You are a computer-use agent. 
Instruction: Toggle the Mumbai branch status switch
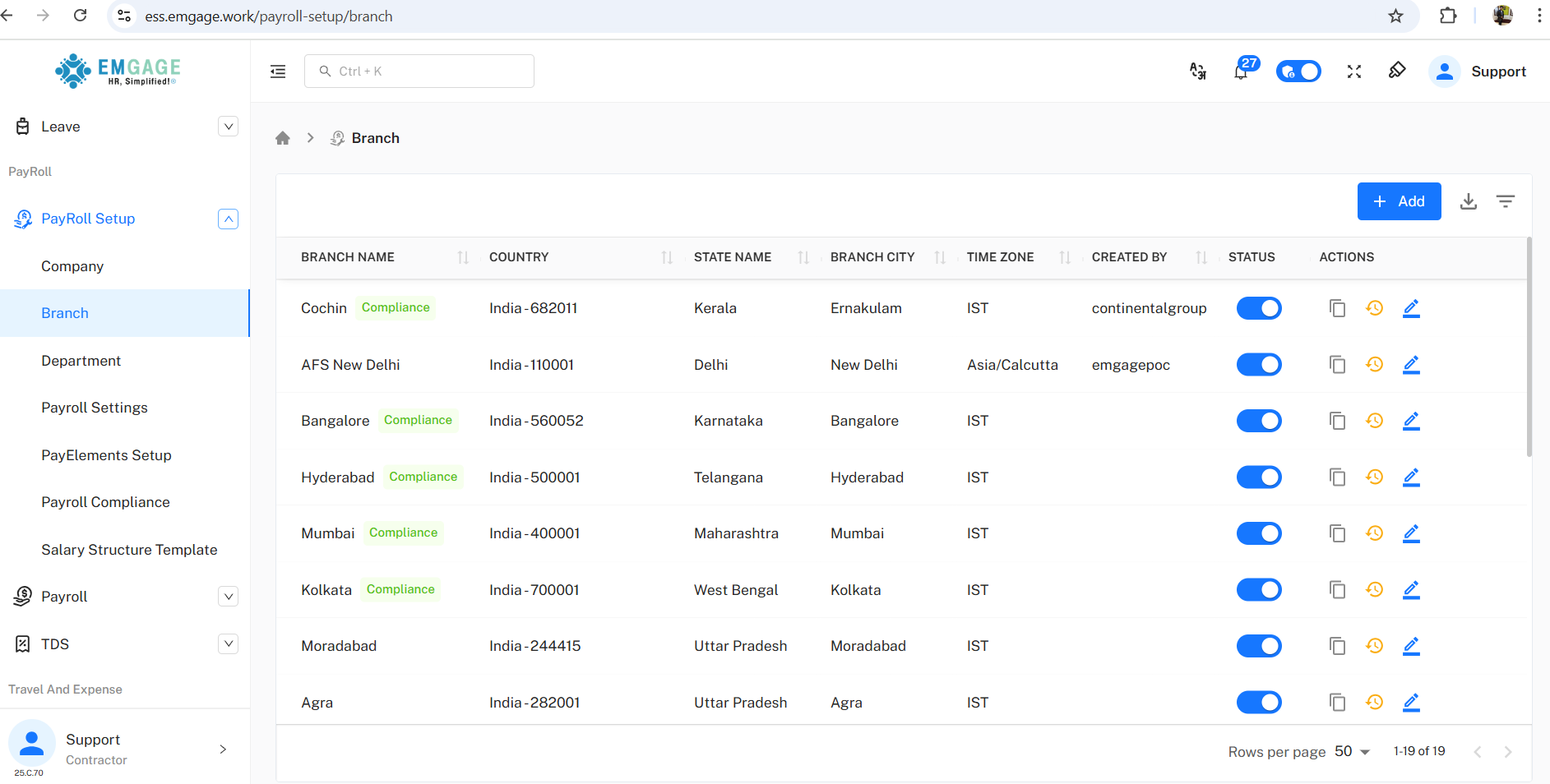pos(1258,533)
